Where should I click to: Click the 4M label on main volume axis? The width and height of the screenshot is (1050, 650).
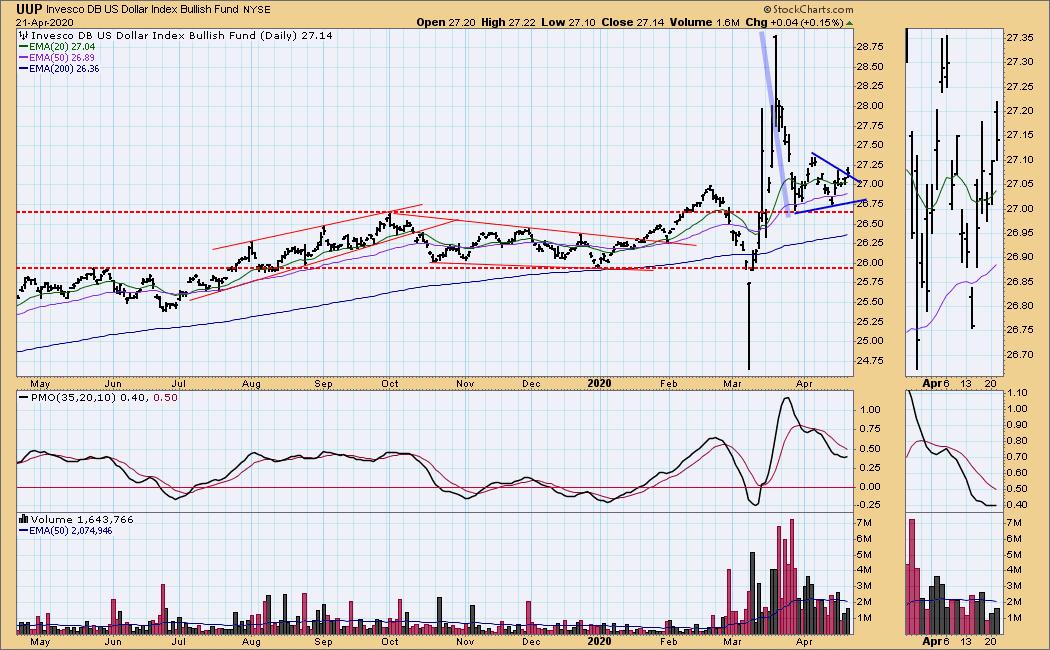pos(863,570)
